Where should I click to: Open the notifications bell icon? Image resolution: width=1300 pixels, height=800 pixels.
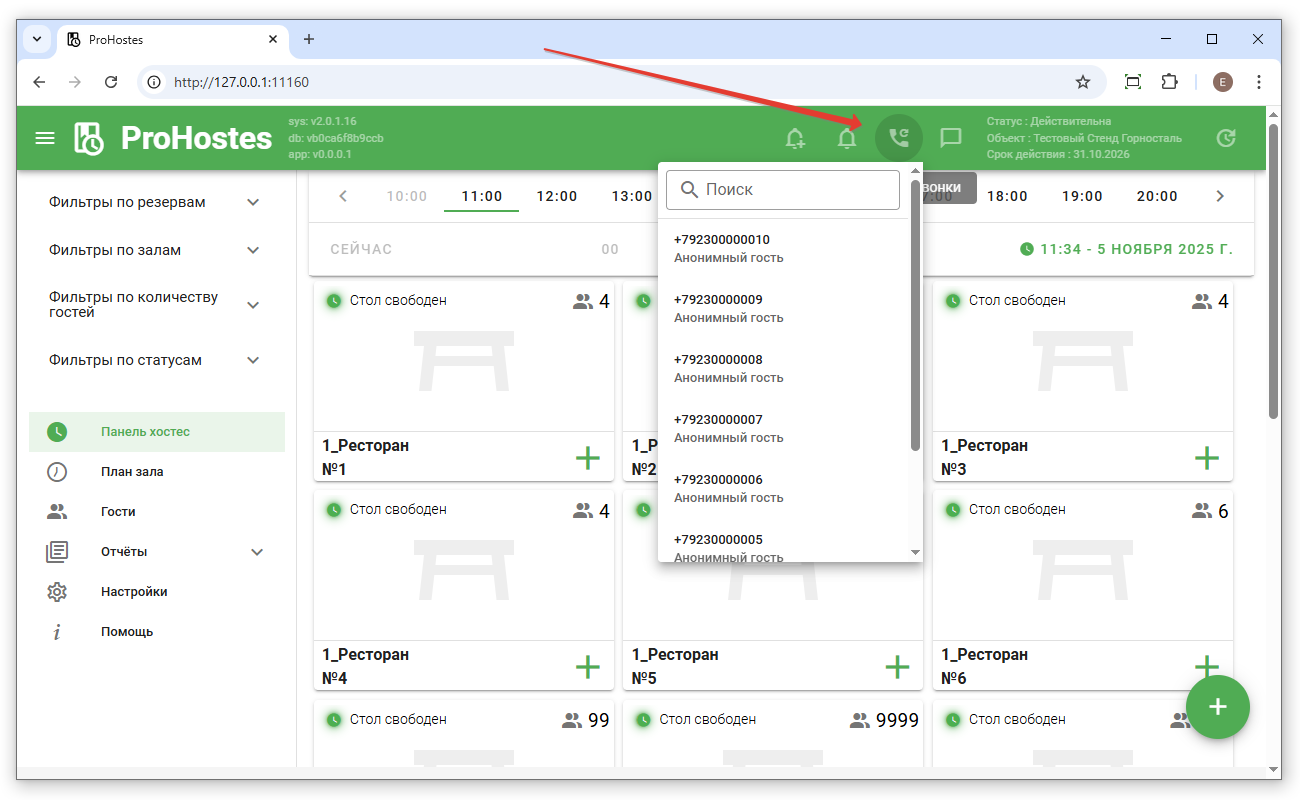[847, 138]
